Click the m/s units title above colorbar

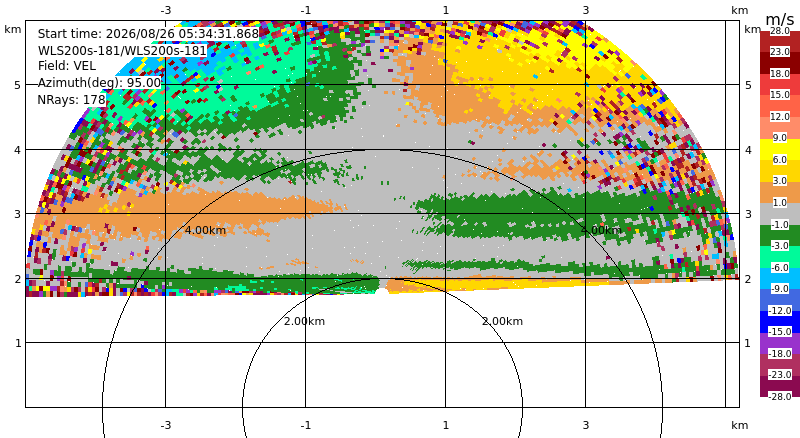(x=780, y=19)
